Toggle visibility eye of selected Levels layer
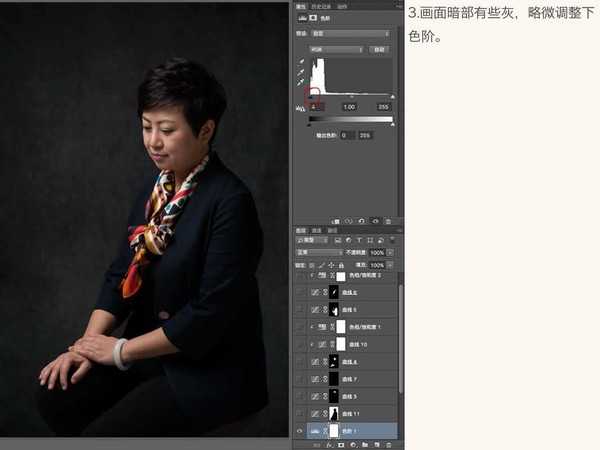600x450 pixels. pos(300,431)
